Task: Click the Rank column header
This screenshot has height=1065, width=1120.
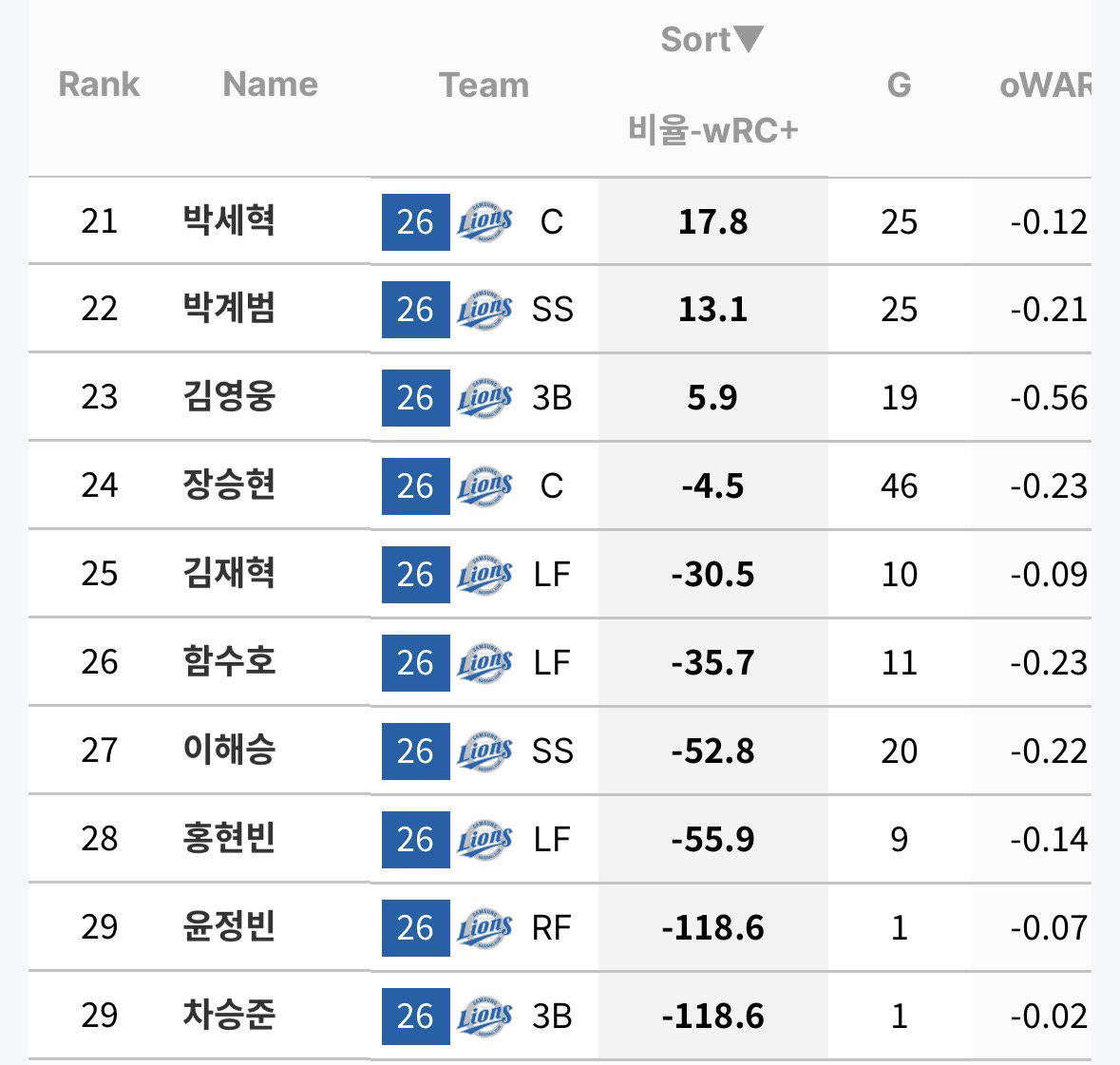Action: [x=99, y=85]
